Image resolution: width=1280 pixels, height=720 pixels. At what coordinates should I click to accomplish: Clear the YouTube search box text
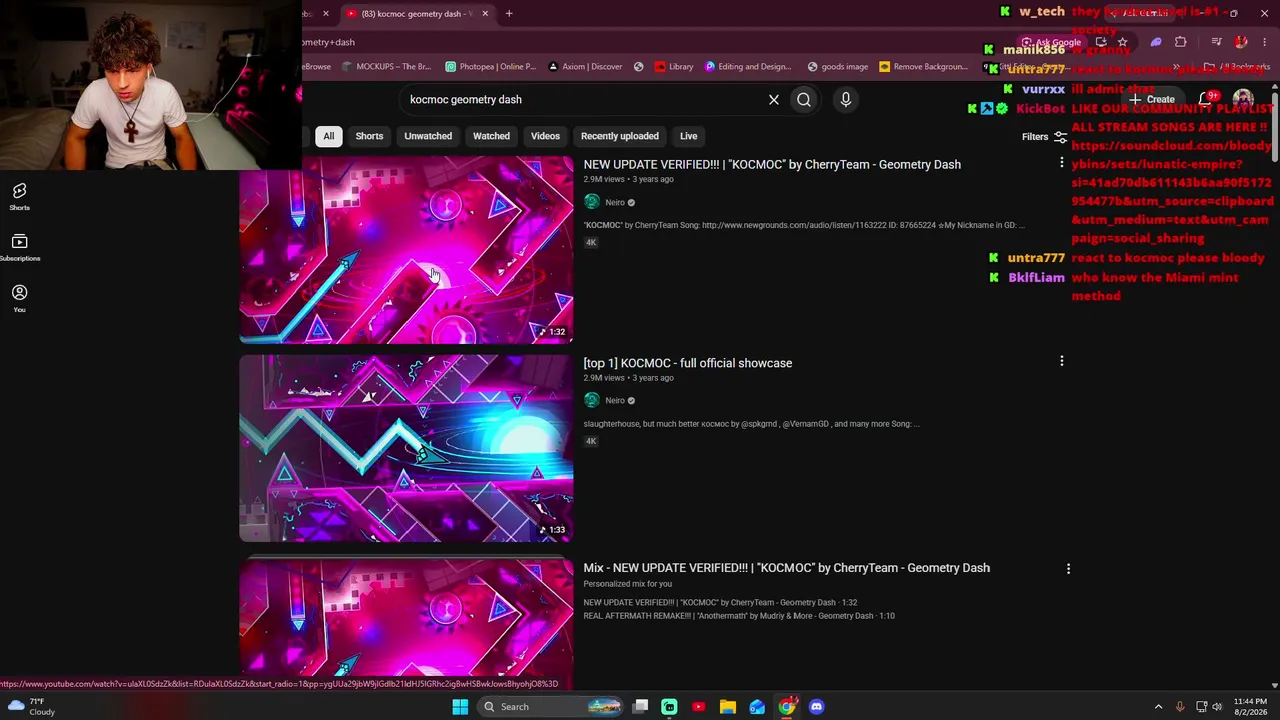773,100
